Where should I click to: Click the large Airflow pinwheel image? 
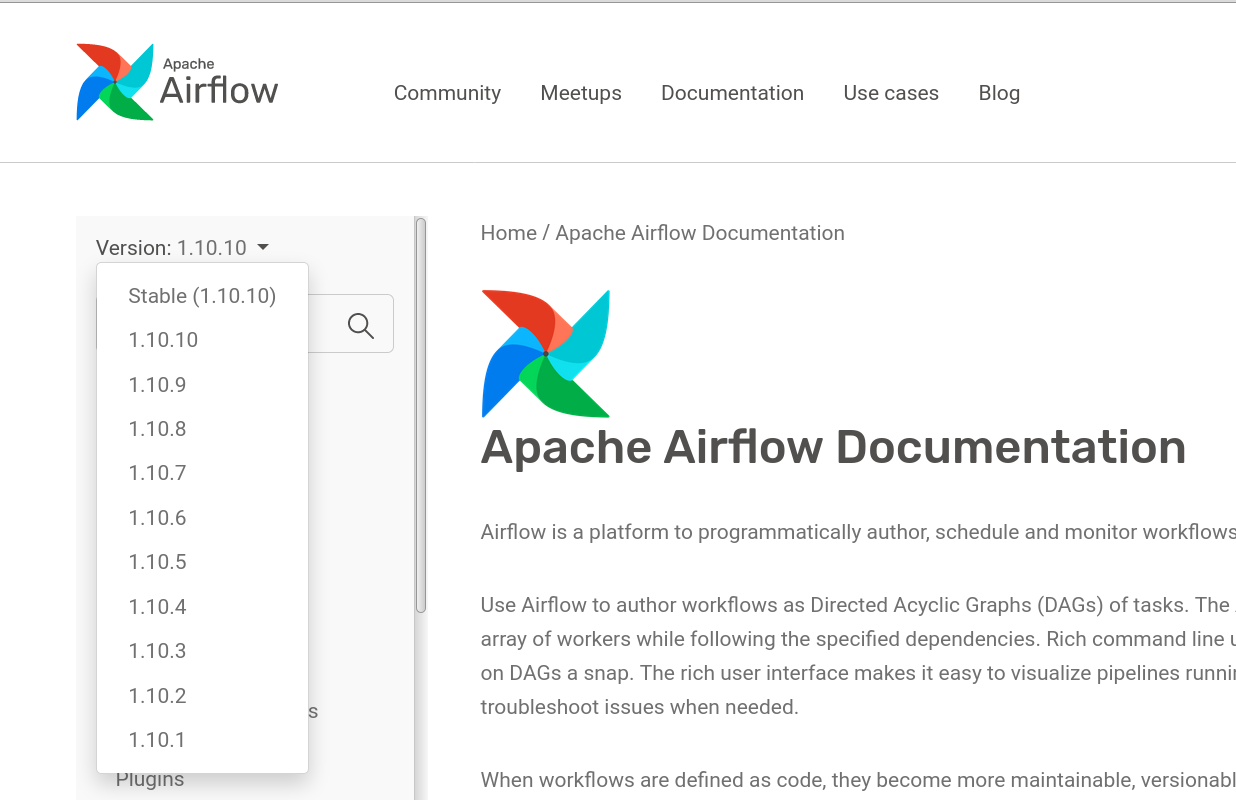[546, 353]
